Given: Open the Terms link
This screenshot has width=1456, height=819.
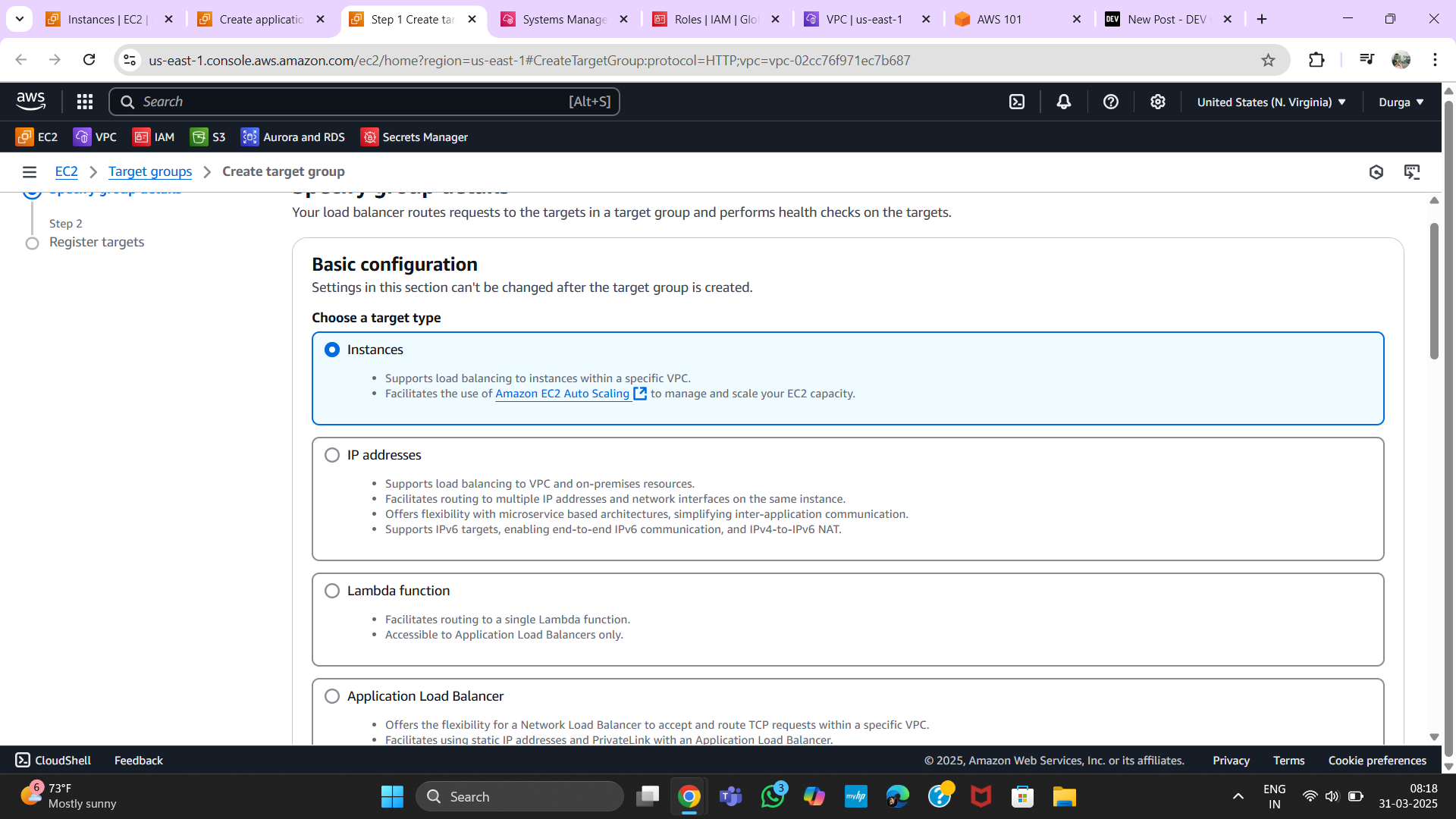Looking at the screenshot, I should [1288, 760].
